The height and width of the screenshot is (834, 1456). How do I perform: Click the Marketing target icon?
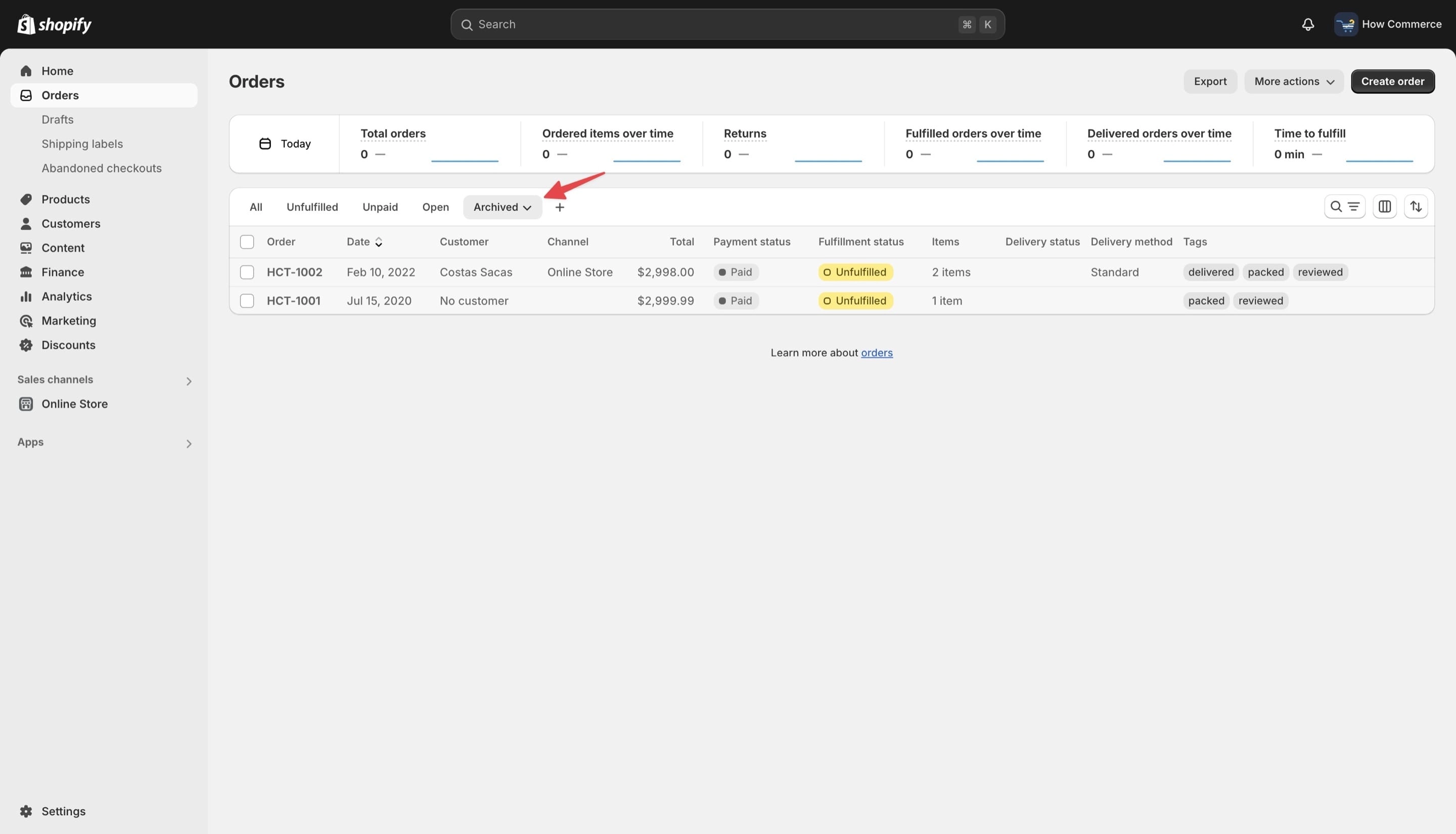coord(26,321)
